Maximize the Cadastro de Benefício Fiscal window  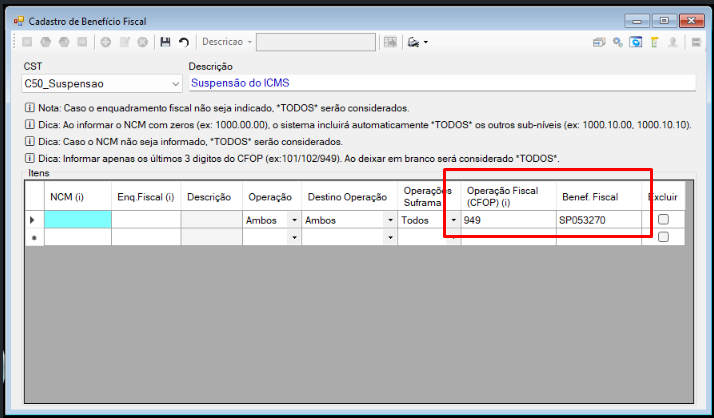(x=664, y=21)
